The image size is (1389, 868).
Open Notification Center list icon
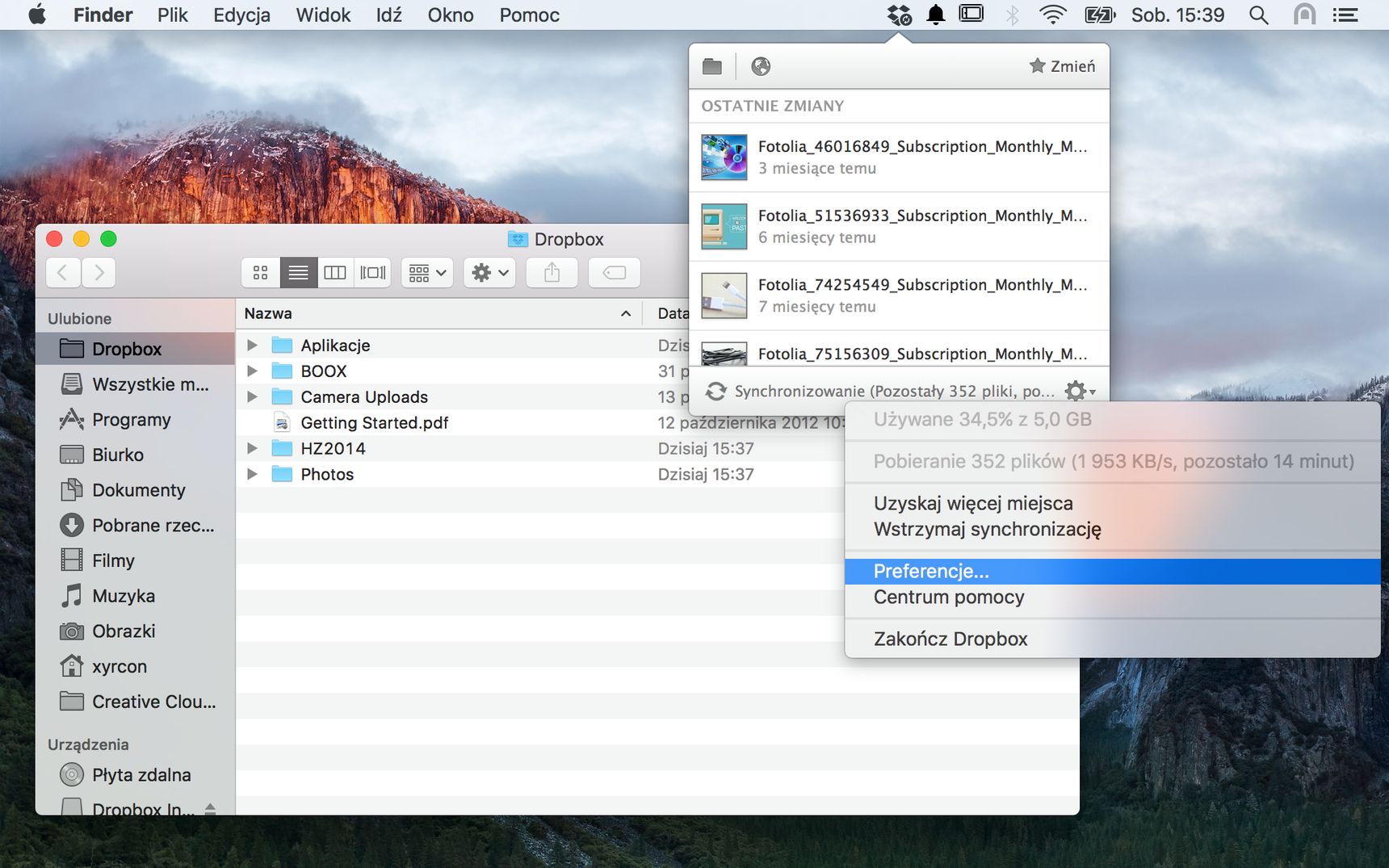pos(1345,15)
